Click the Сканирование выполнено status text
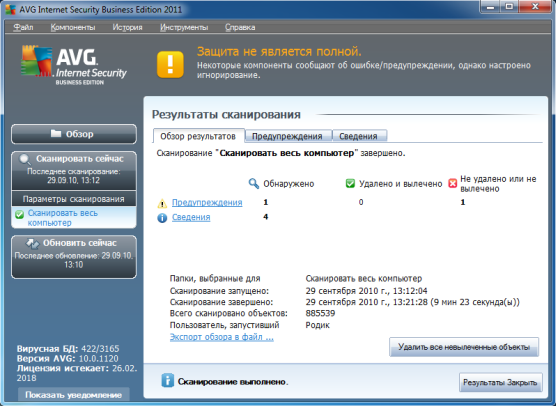 233,382
